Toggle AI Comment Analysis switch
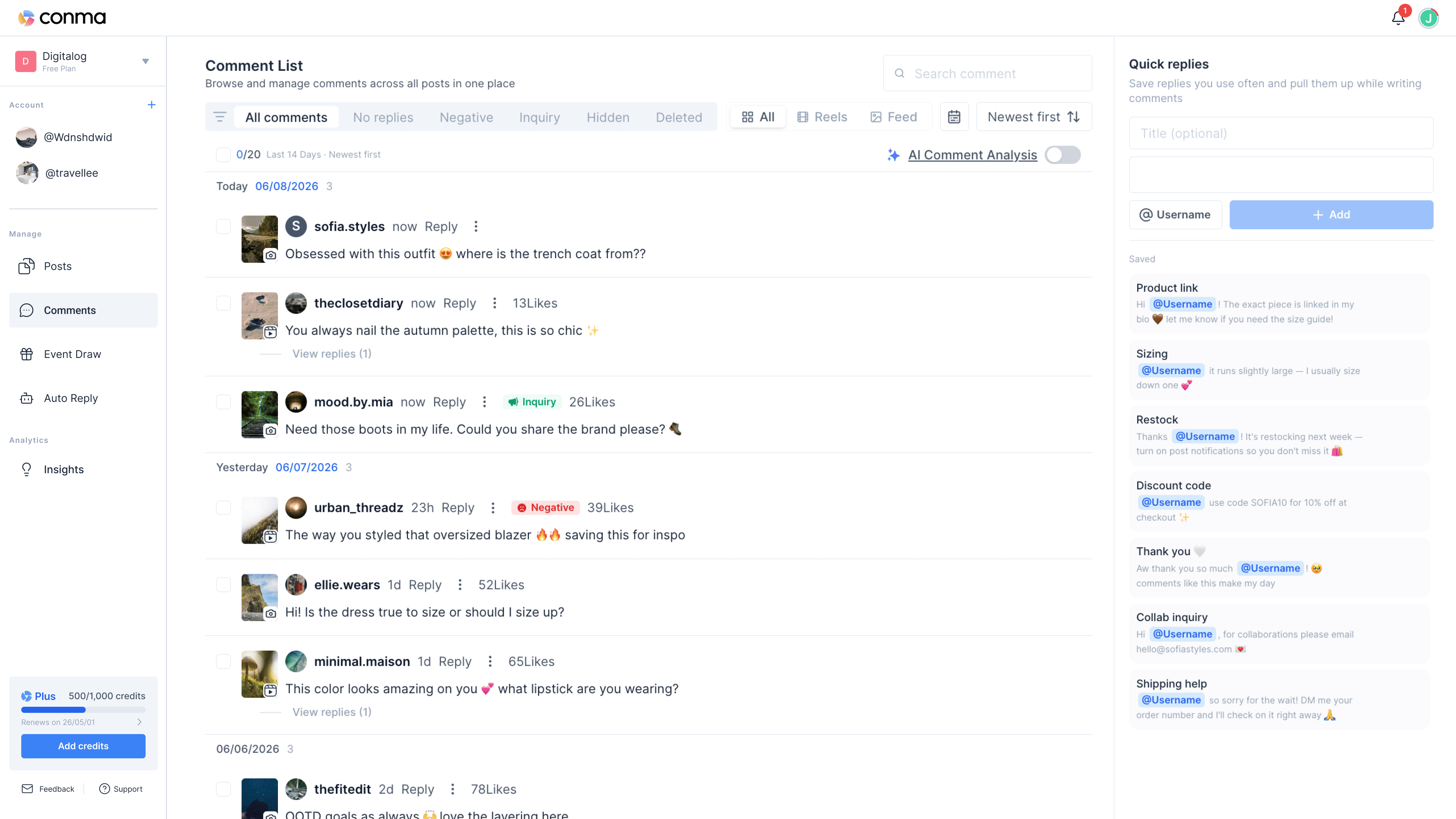Screen dimensions: 1456x819 click(1062, 155)
